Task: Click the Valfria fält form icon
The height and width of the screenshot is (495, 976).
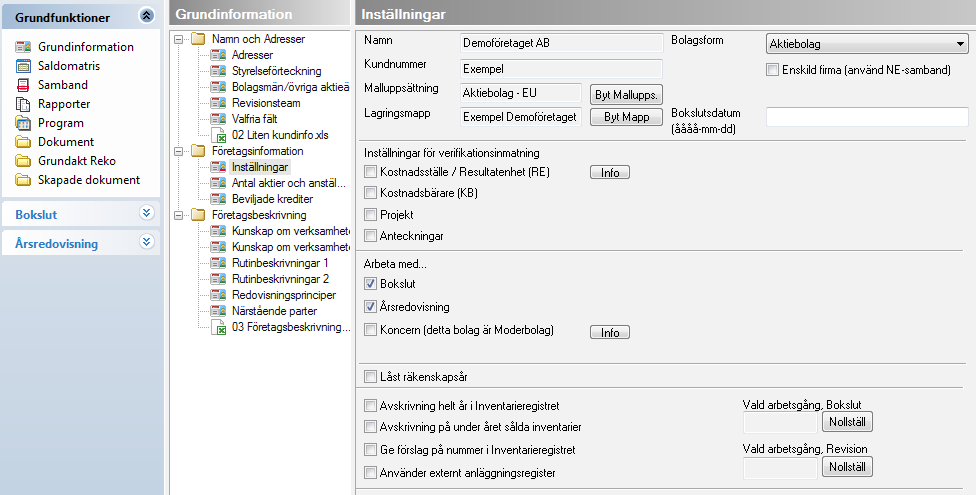Action: tap(218, 119)
